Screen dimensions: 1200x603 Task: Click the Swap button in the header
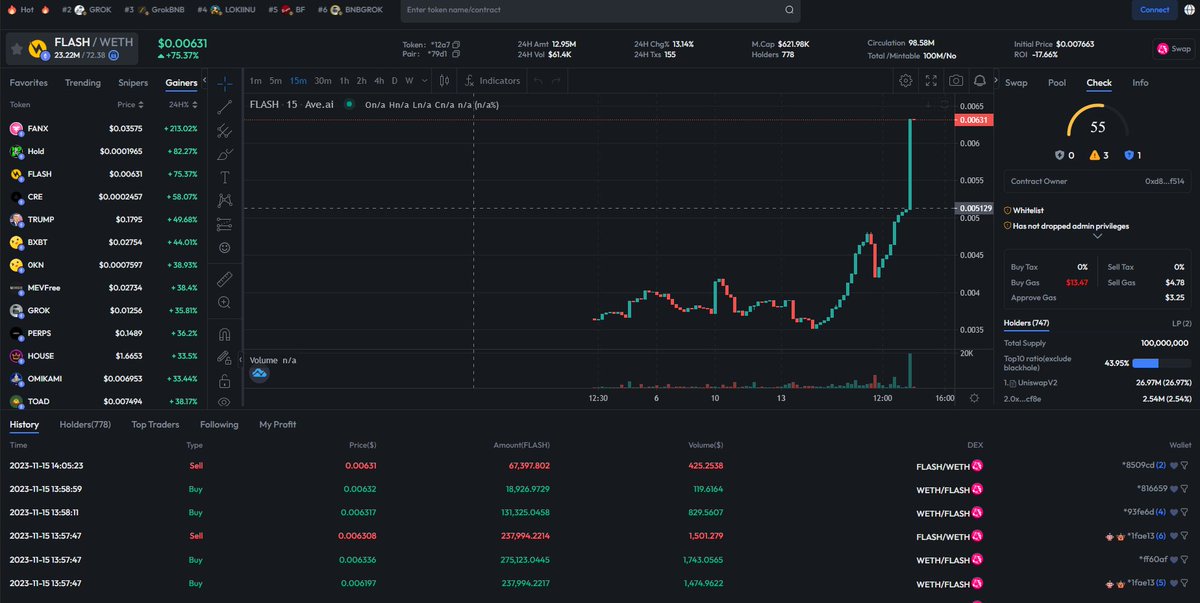pyautogui.click(x=1174, y=48)
